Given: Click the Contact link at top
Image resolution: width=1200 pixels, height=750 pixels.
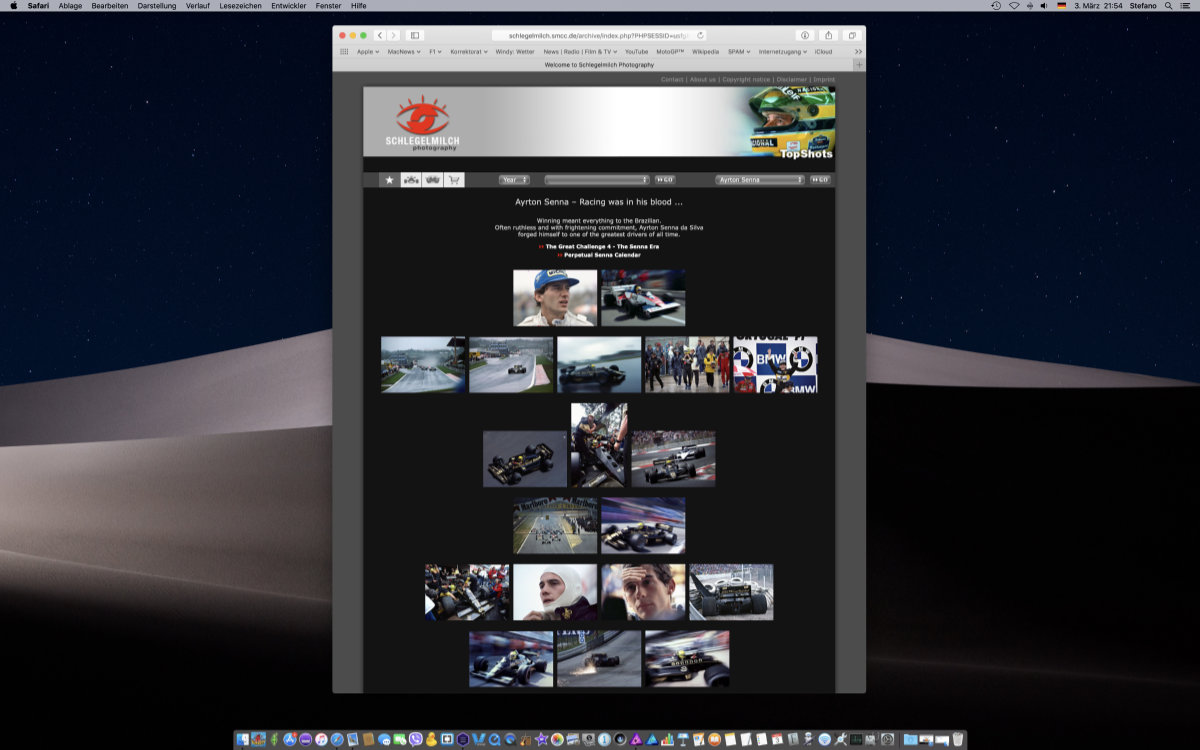Looking at the screenshot, I should click(672, 79).
